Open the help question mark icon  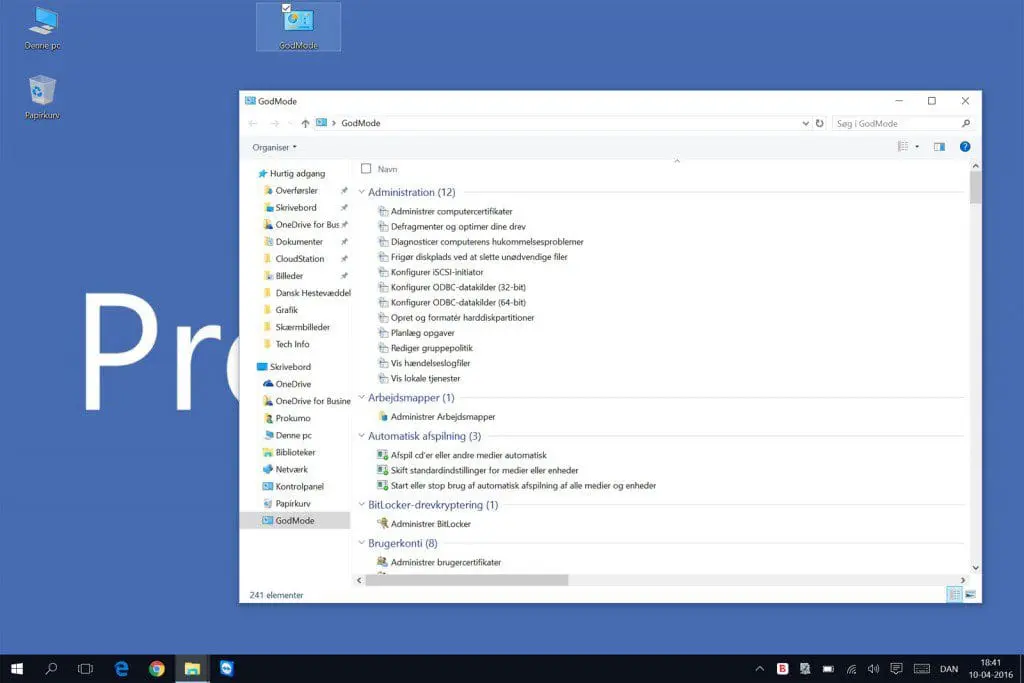click(x=965, y=147)
